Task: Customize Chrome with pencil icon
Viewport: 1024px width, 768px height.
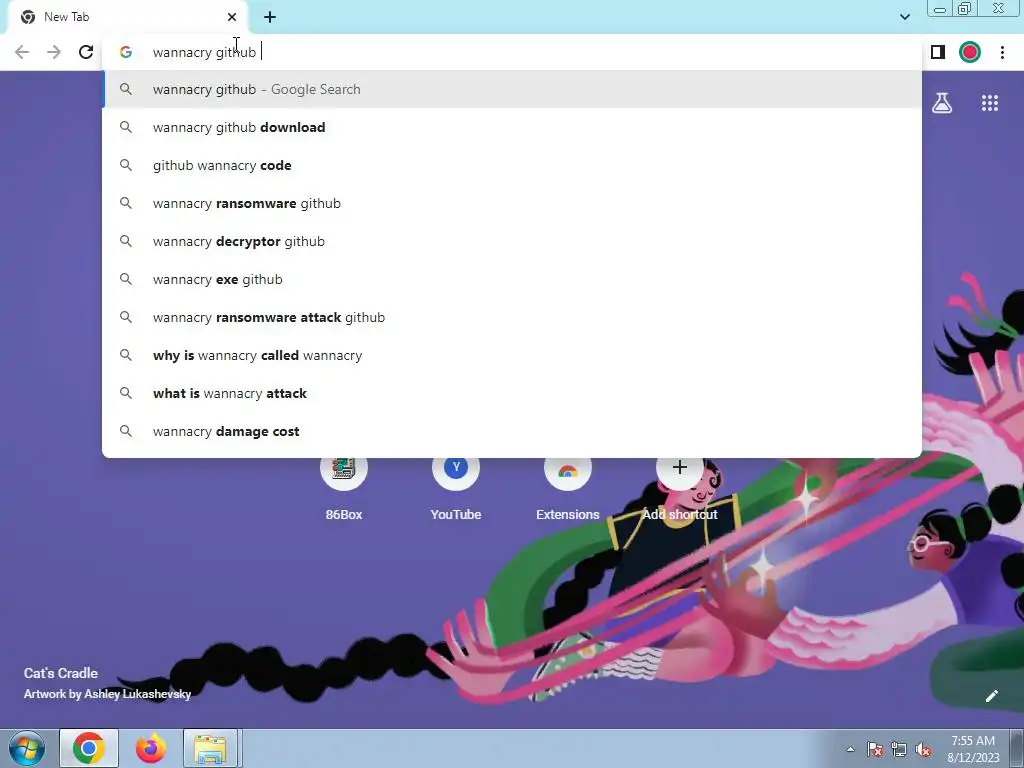Action: tap(991, 696)
